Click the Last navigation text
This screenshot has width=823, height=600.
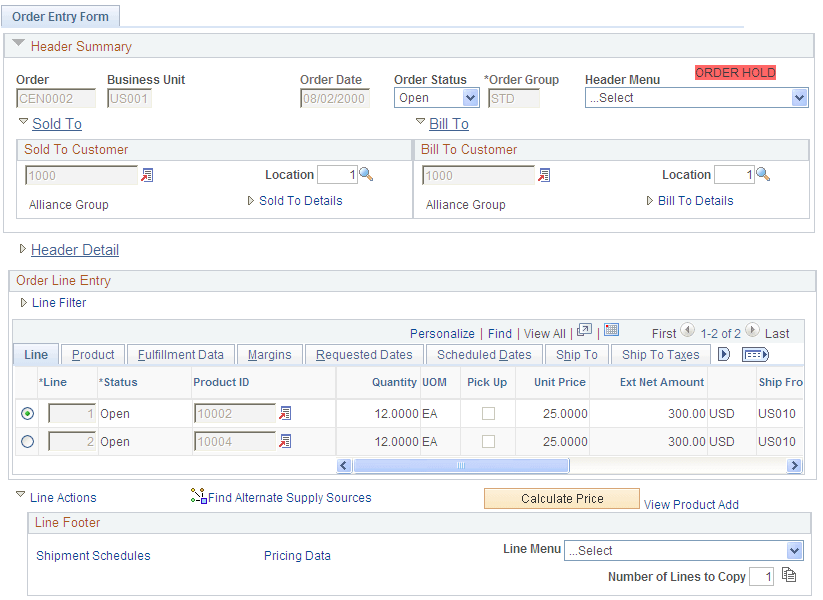[x=777, y=333]
